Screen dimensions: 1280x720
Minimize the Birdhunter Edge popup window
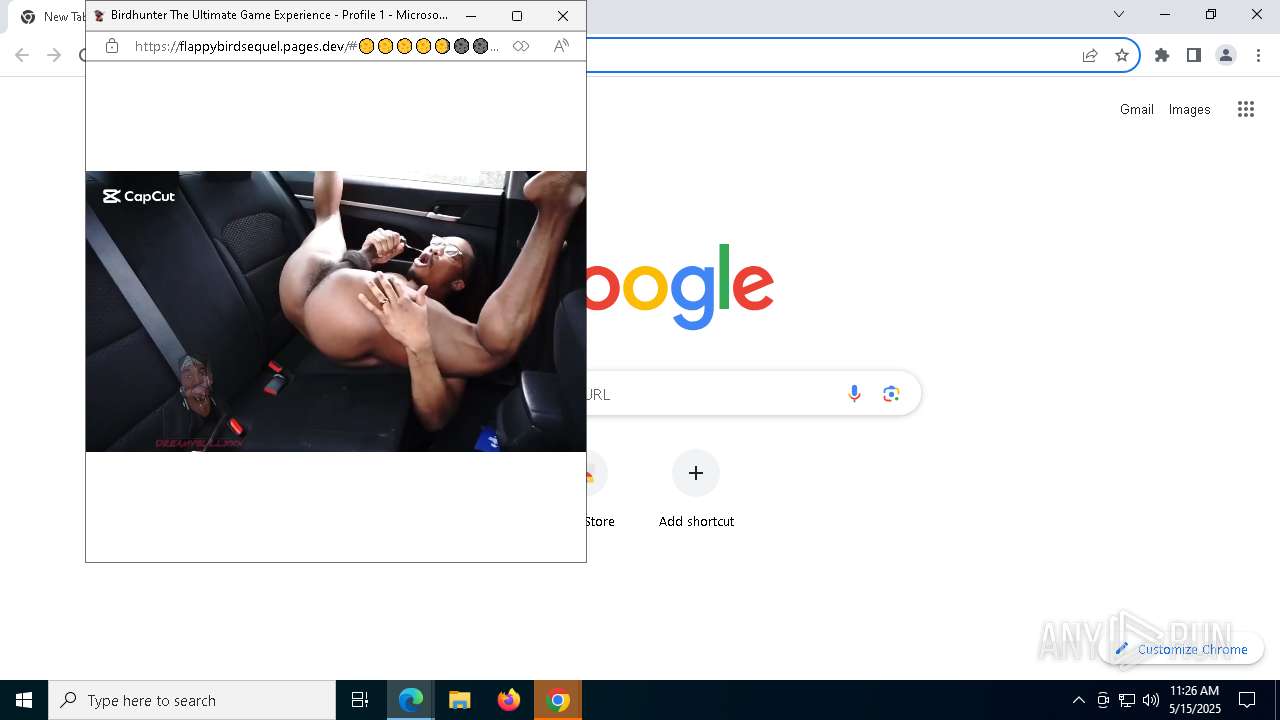pyautogui.click(x=471, y=16)
